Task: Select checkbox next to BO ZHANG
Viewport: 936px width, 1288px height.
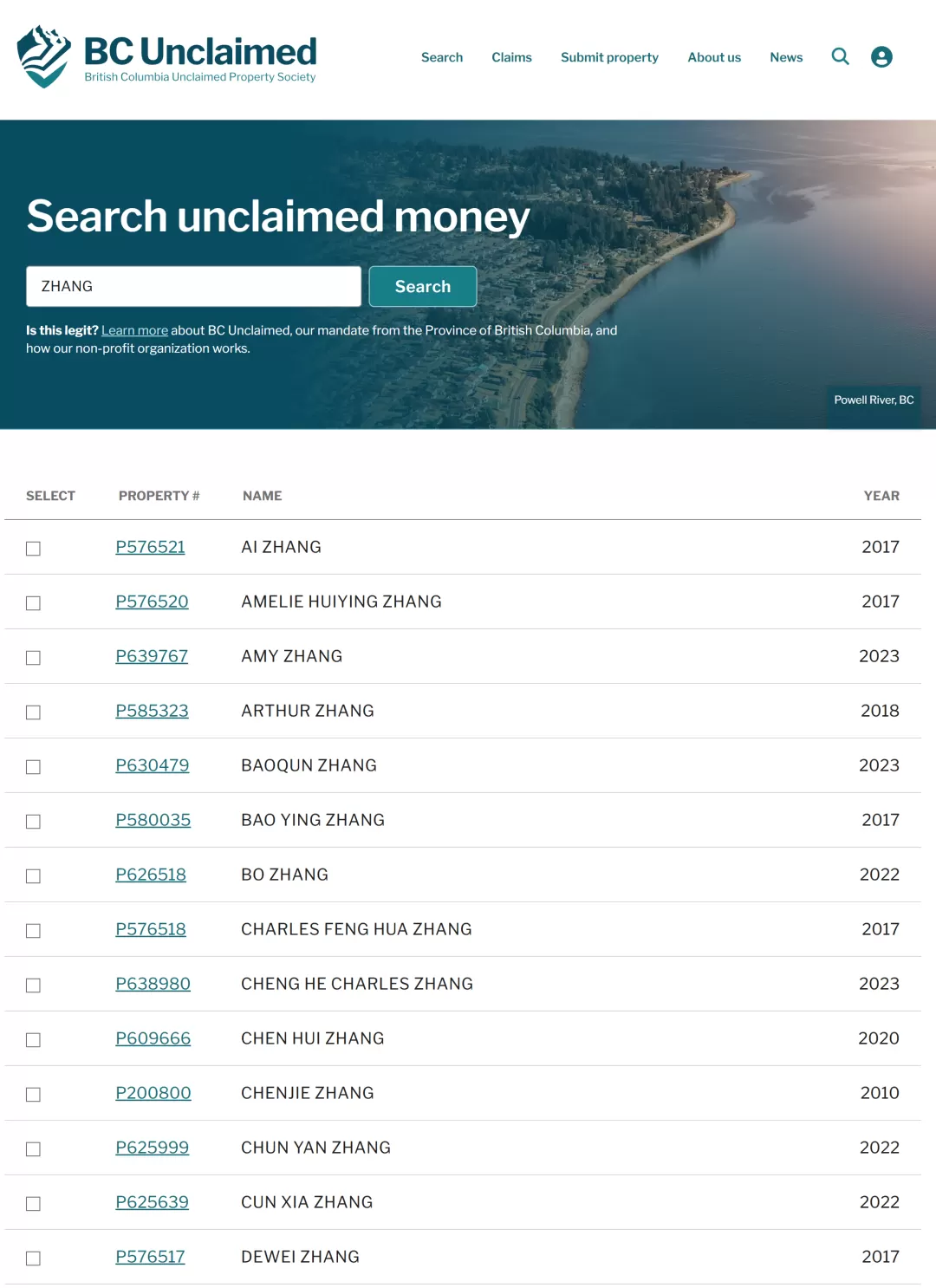Action: click(x=33, y=876)
